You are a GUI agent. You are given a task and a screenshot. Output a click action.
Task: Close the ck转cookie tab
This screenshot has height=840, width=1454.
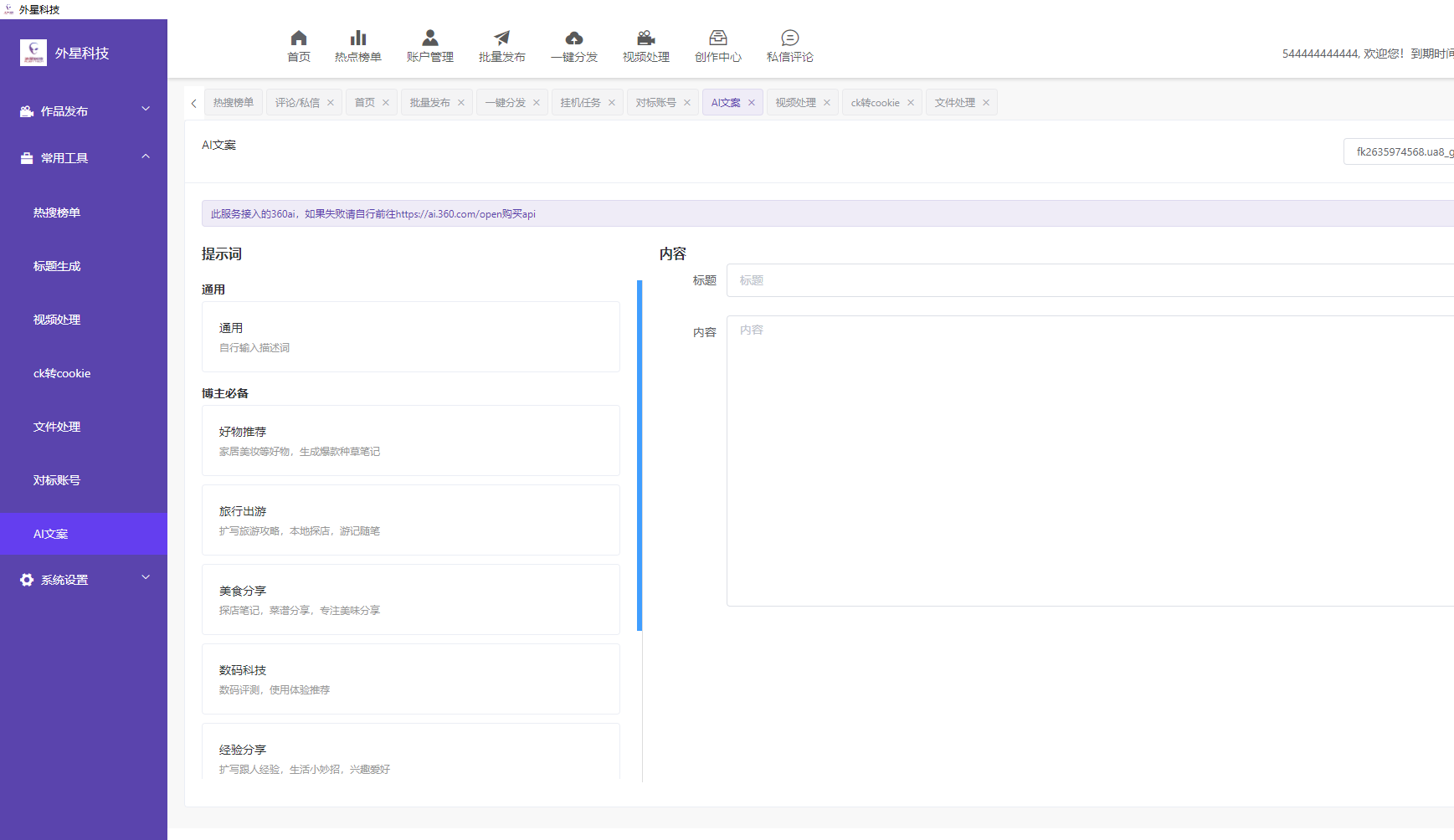pyautogui.click(x=911, y=103)
